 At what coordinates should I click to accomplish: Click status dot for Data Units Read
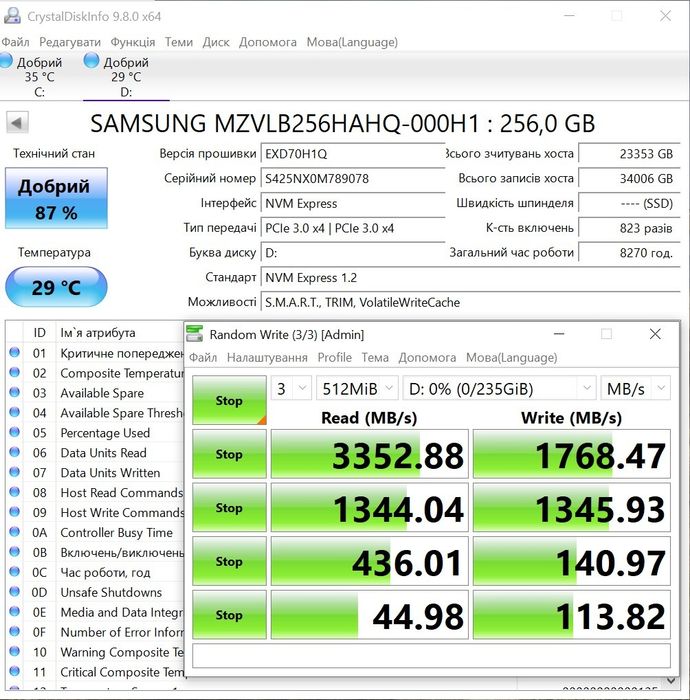click(14, 452)
